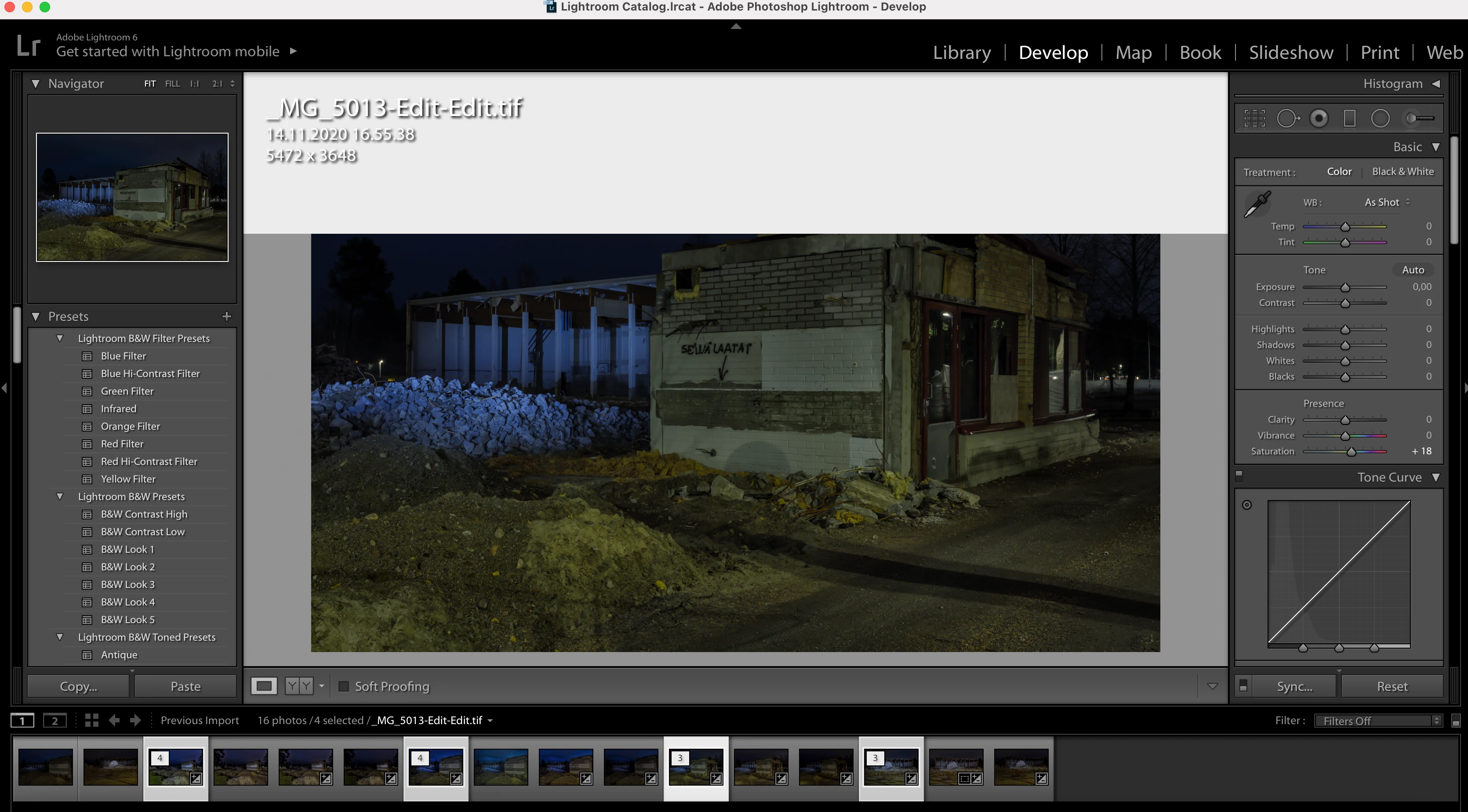
Task: Click the Saturation slider handle
Action: pyautogui.click(x=1351, y=452)
